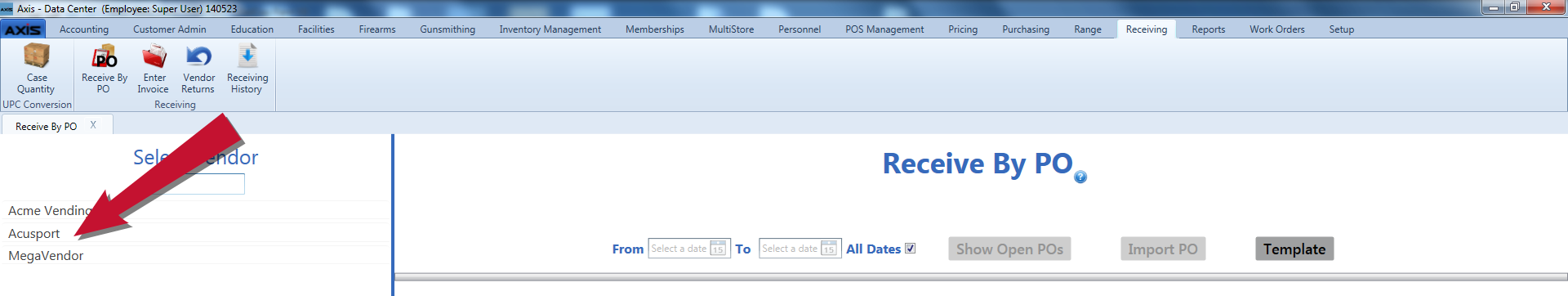The width and height of the screenshot is (1568, 296).
Task: Select Acme Vending in the vendor list
Action: click(195, 210)
